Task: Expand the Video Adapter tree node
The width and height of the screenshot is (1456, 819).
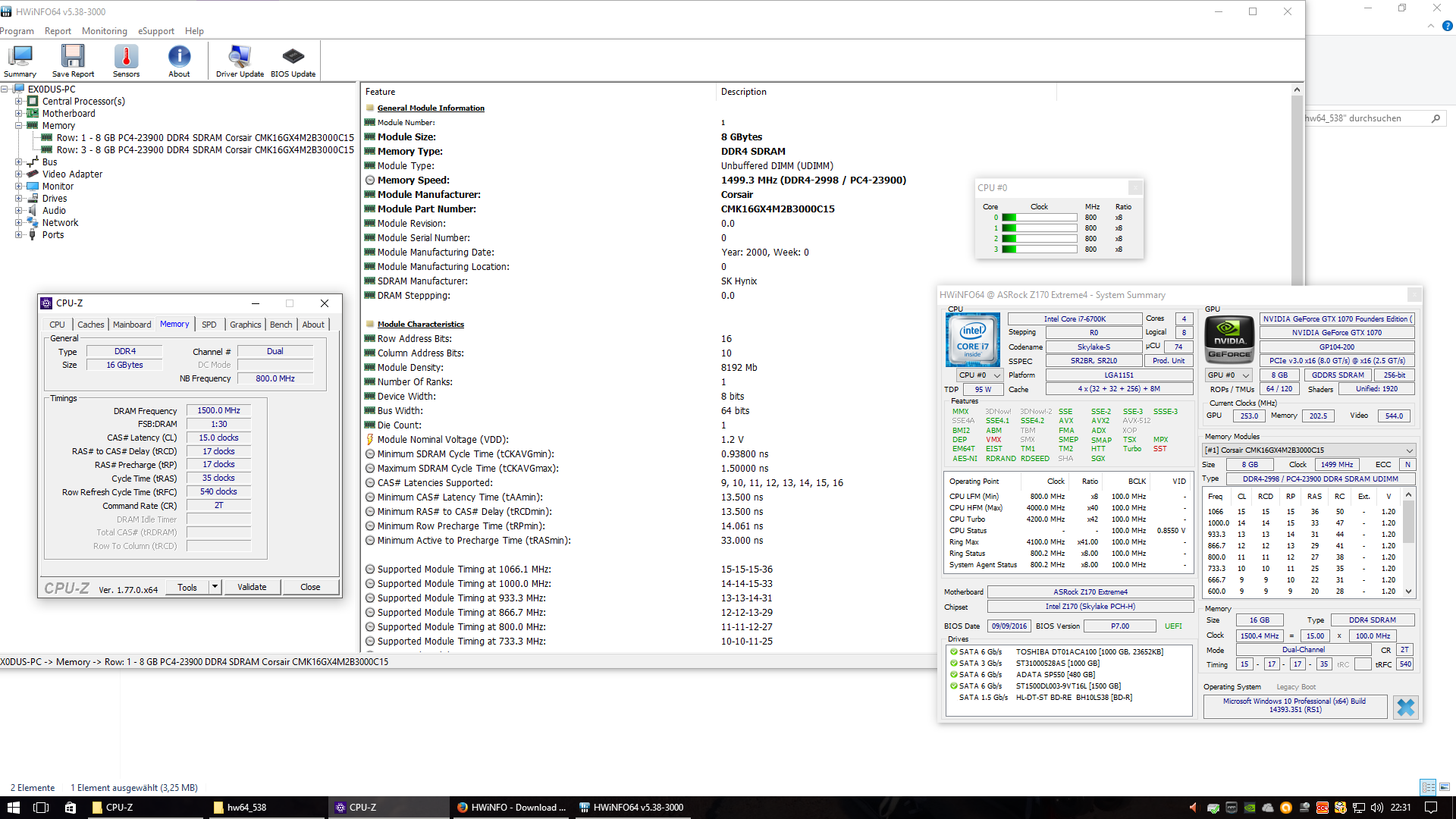Action: [19, 174]
